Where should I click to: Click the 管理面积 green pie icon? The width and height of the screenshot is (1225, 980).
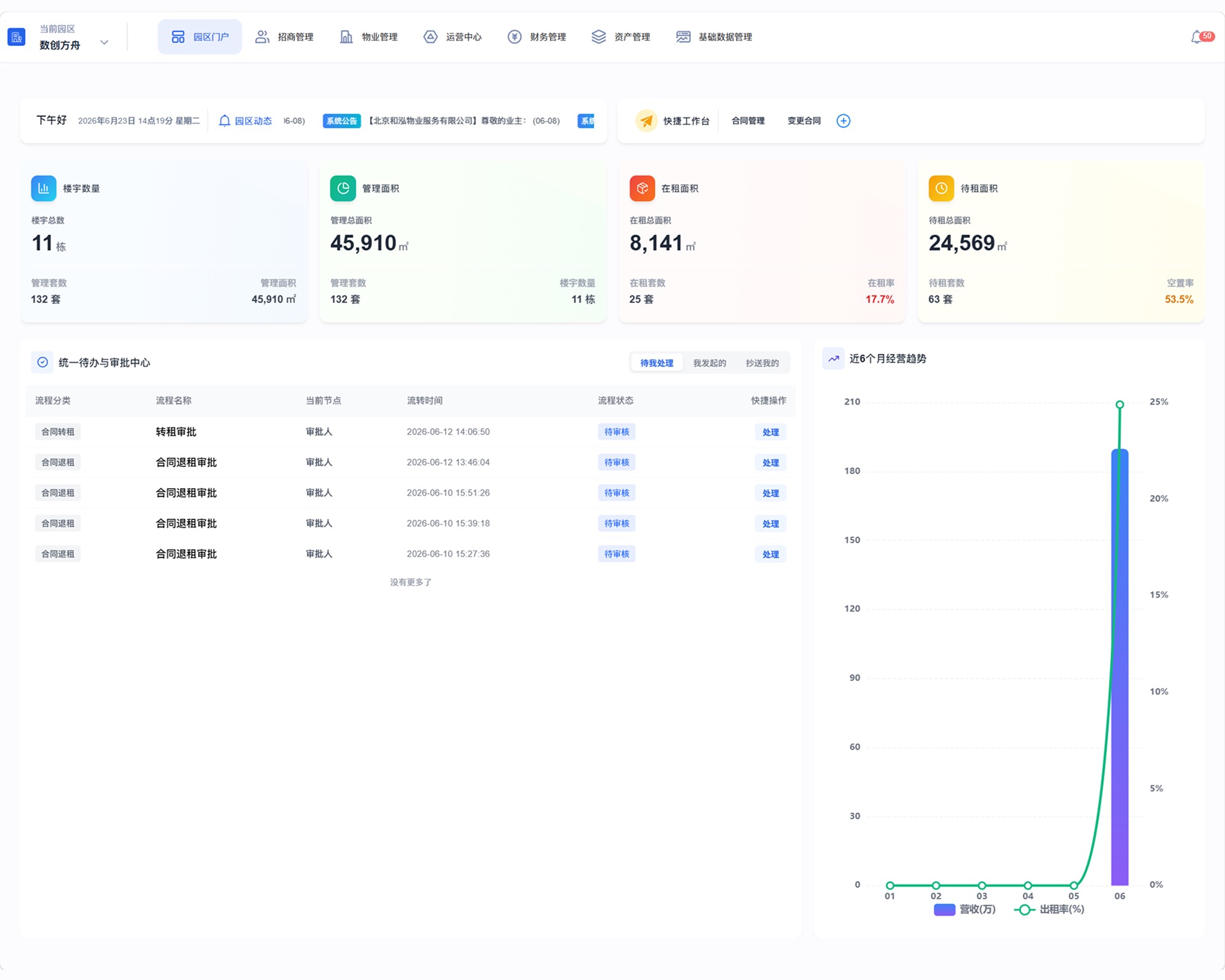pos(343,188)
